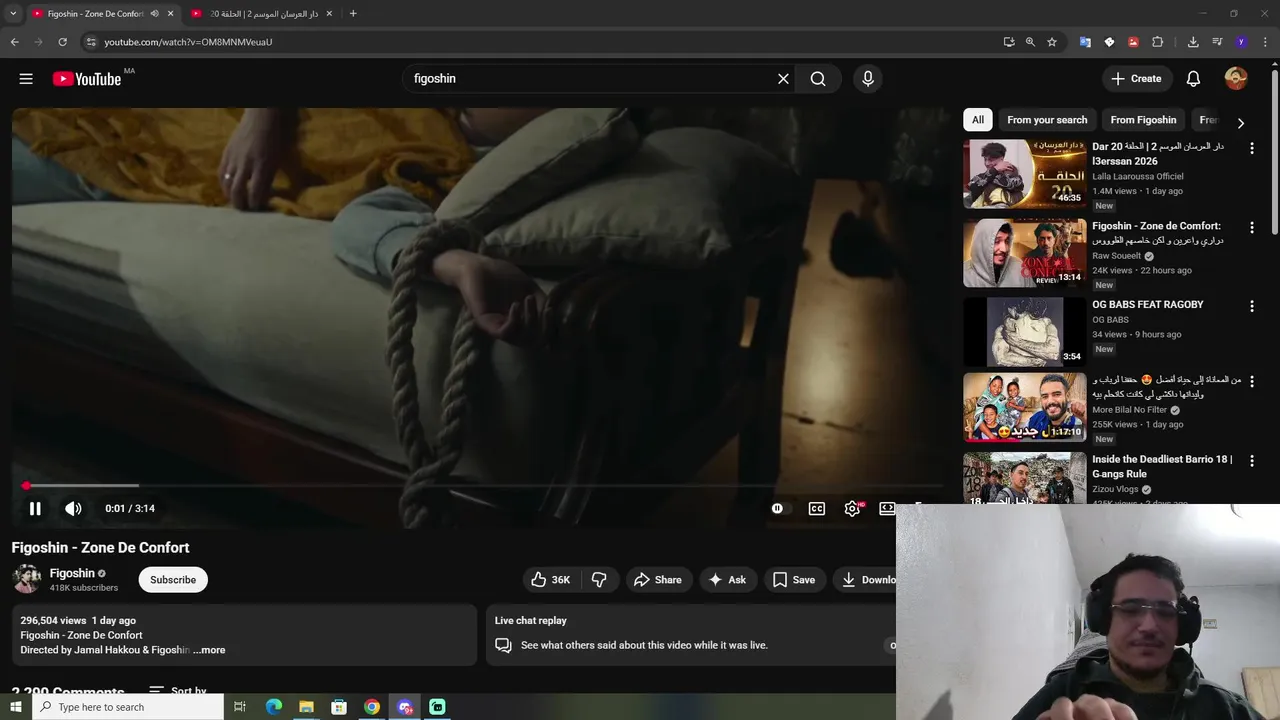Click the install app icon in address bar

tap(1009, 42)
